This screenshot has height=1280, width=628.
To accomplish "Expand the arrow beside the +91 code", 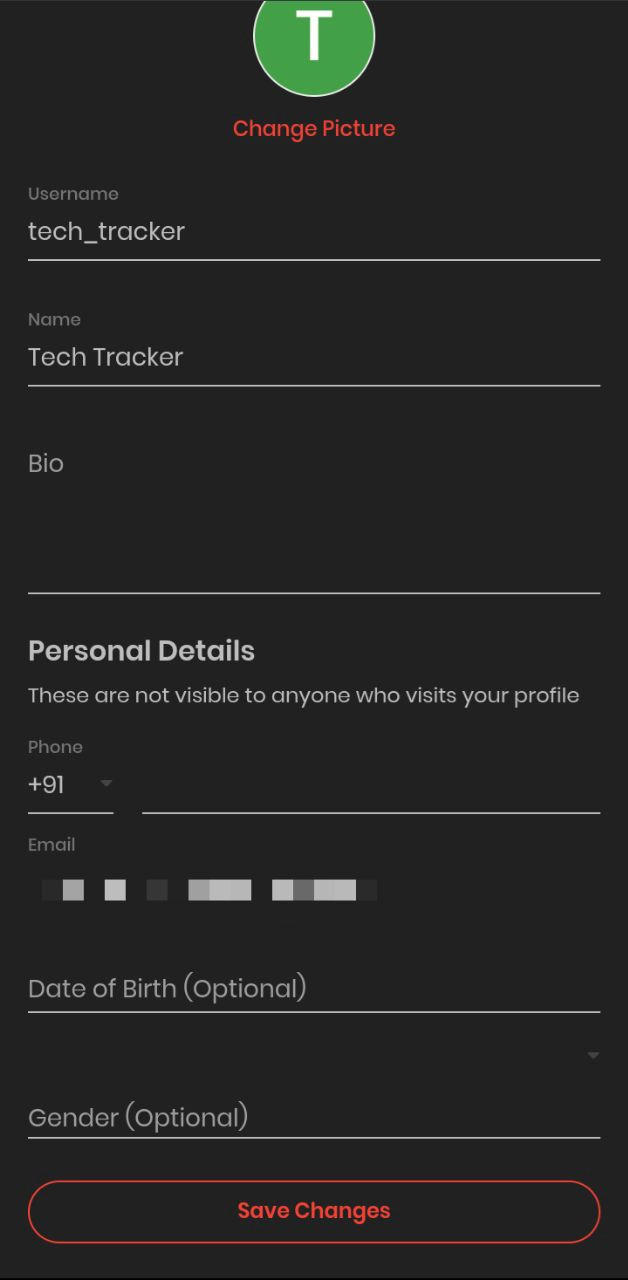I will [106, 783].
